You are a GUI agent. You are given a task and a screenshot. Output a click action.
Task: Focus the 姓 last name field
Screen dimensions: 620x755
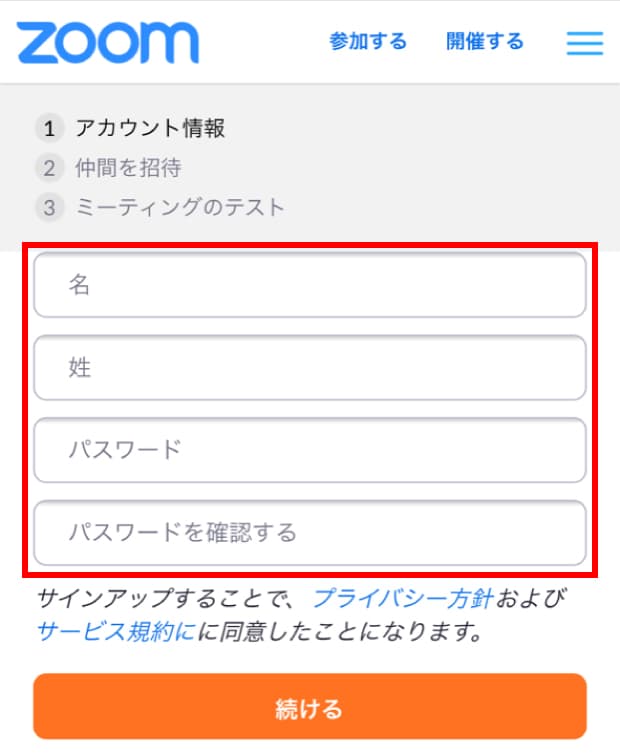[x=310, y=368]
